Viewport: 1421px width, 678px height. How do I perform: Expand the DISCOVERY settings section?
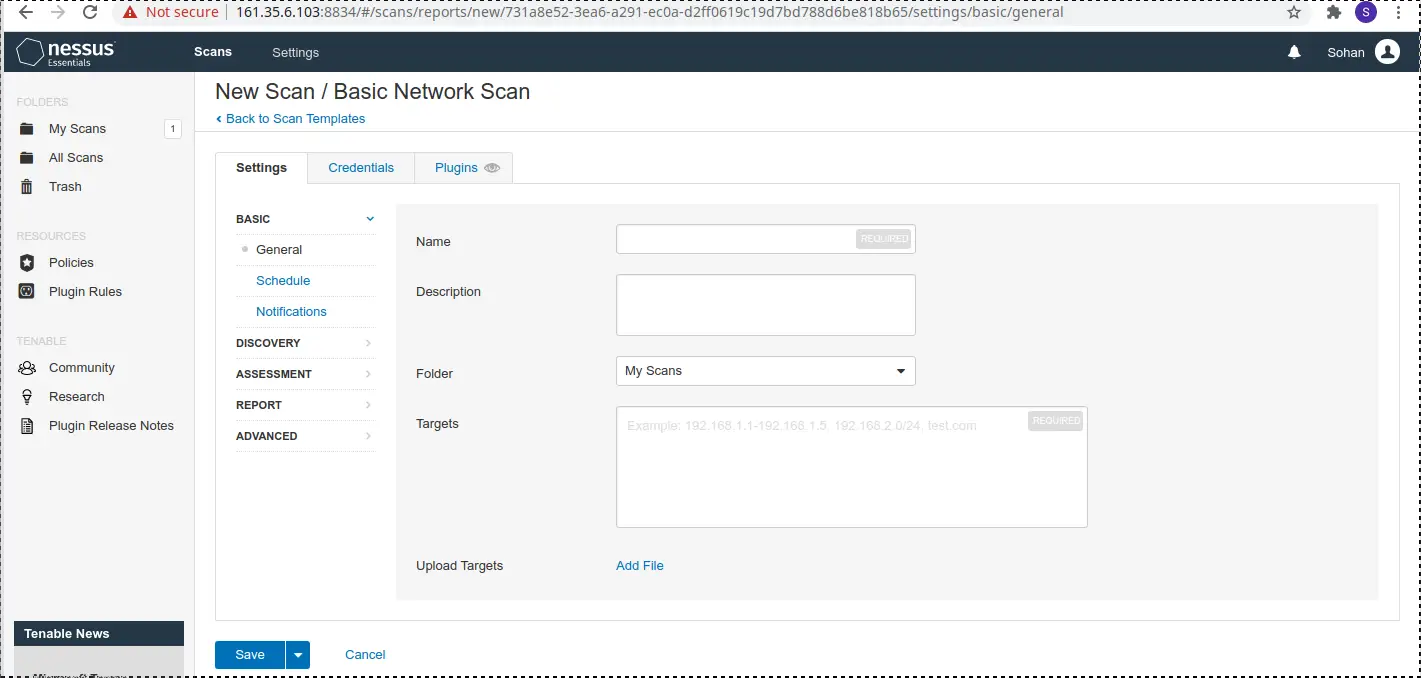pos(305,343)
